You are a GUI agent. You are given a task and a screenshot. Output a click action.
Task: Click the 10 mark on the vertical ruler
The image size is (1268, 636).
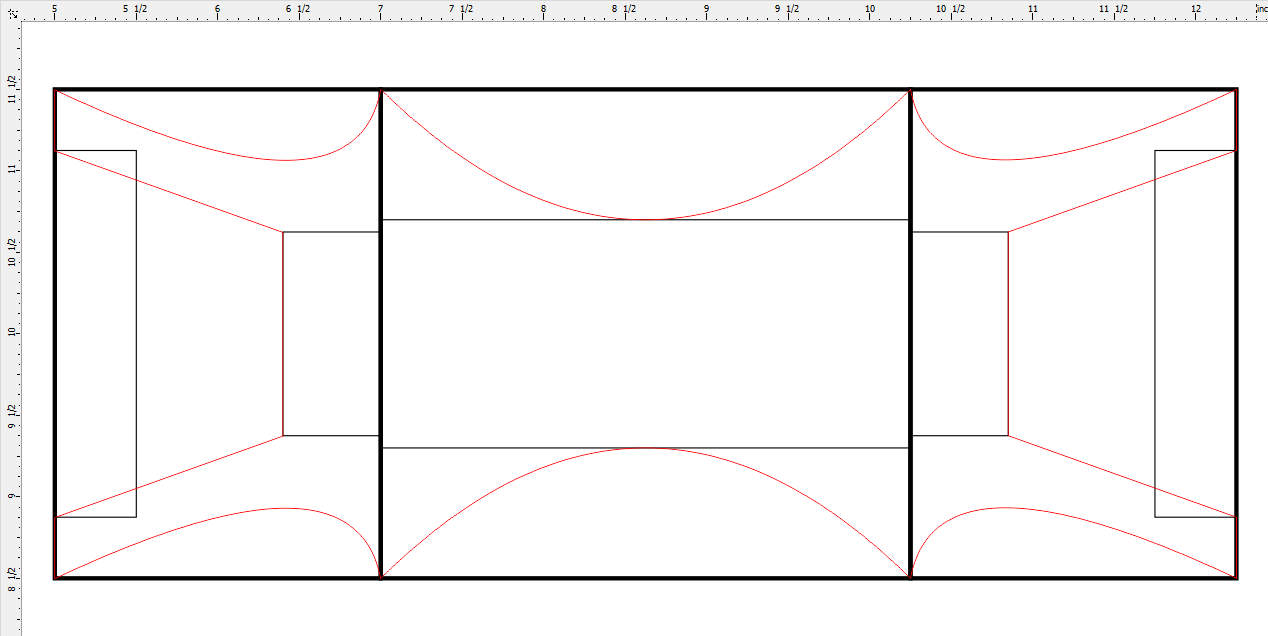12,332
